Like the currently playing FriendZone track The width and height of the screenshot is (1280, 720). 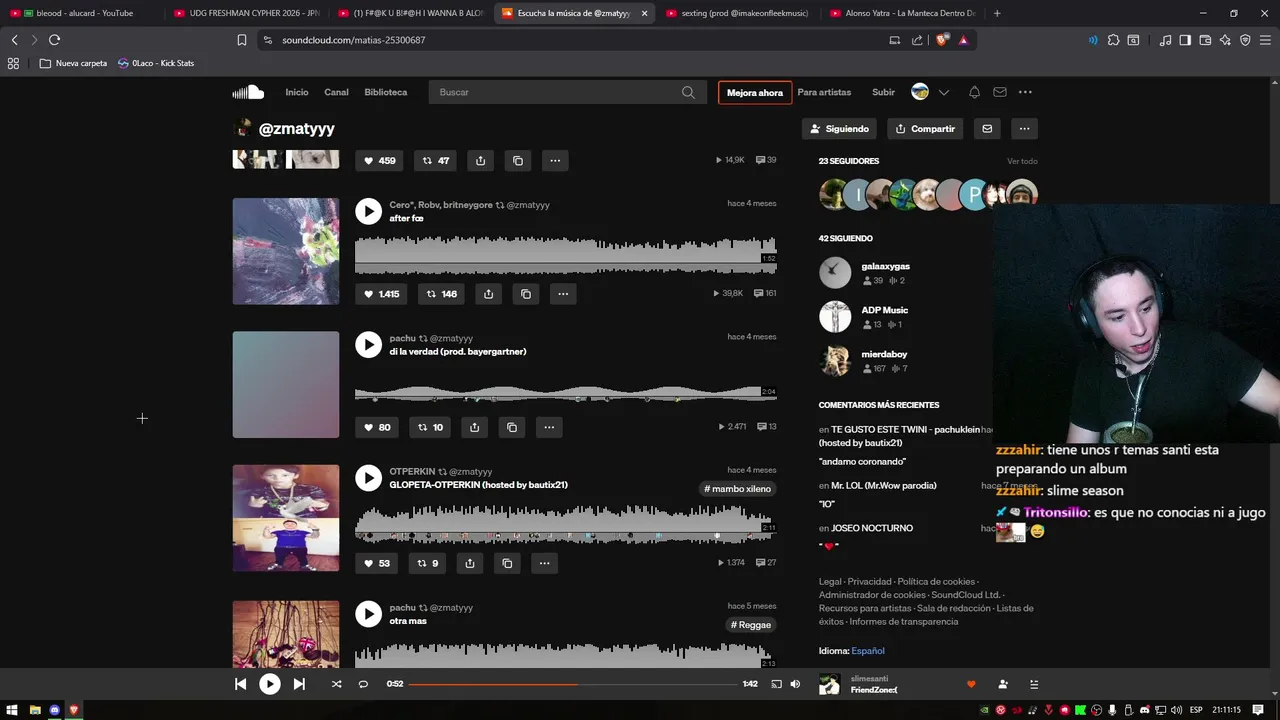tap(971, 684)
